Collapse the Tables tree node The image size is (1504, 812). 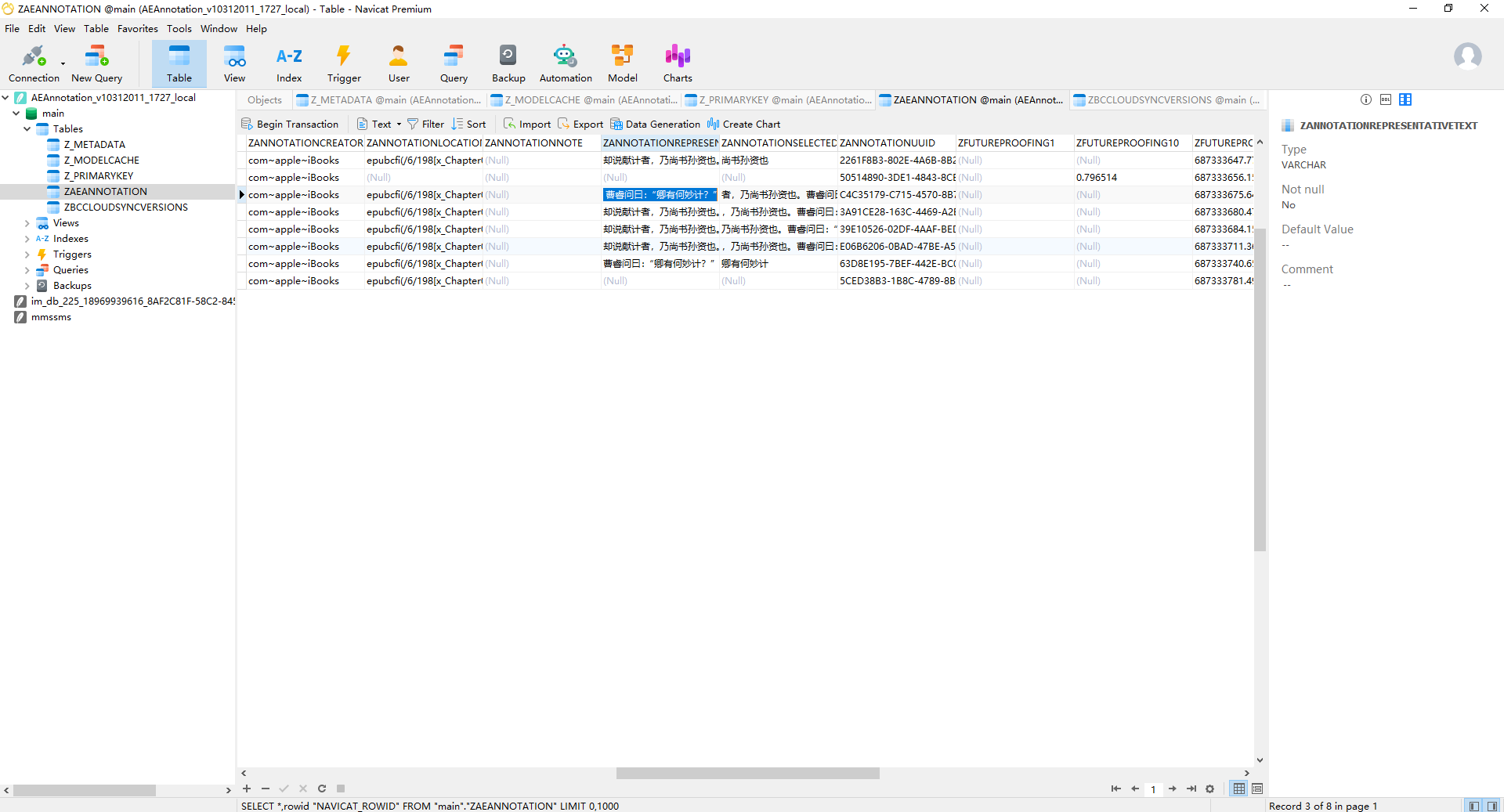point(27,129)
